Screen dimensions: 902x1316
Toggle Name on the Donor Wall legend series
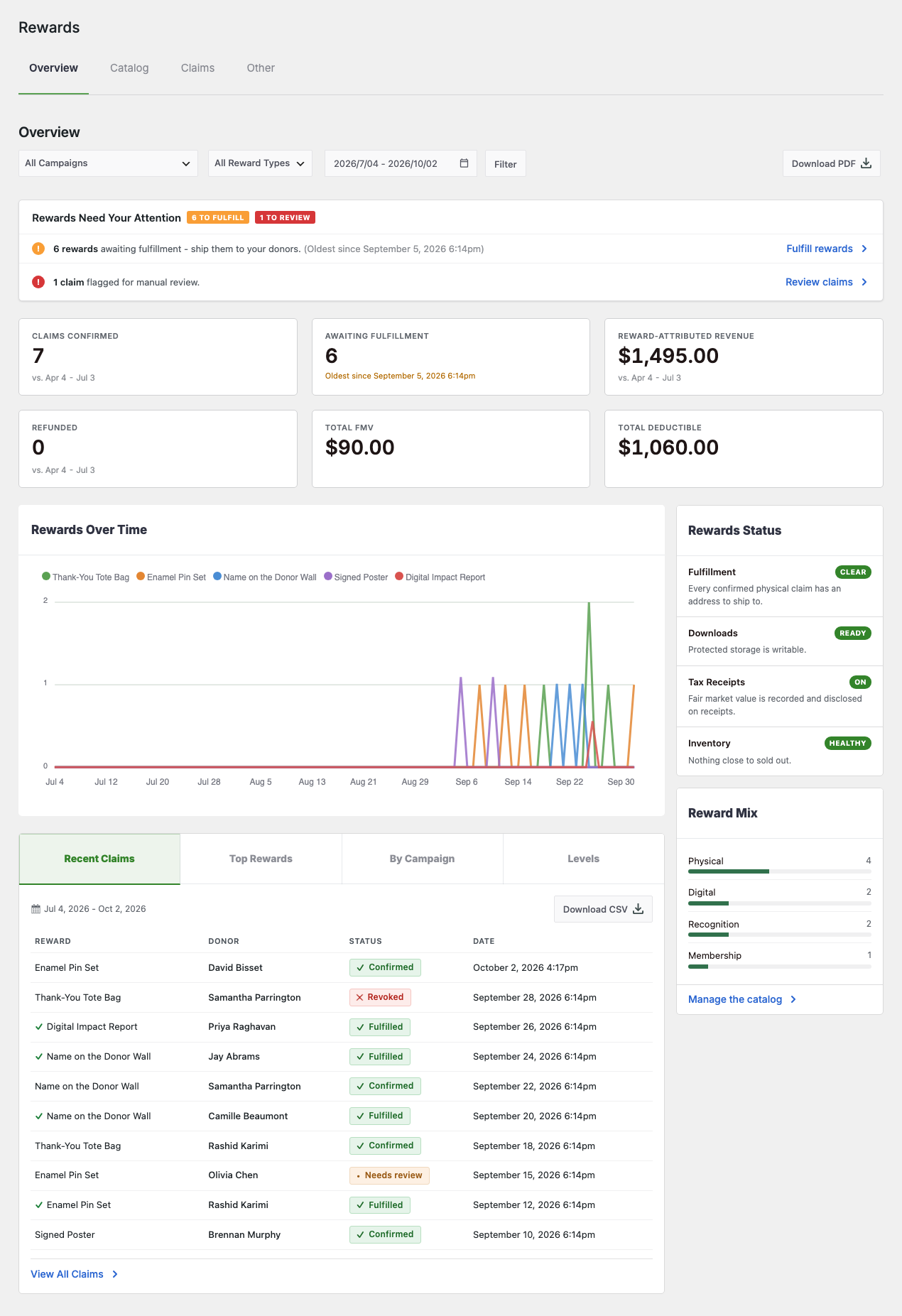pyautogui.click(x=265, y=577)
